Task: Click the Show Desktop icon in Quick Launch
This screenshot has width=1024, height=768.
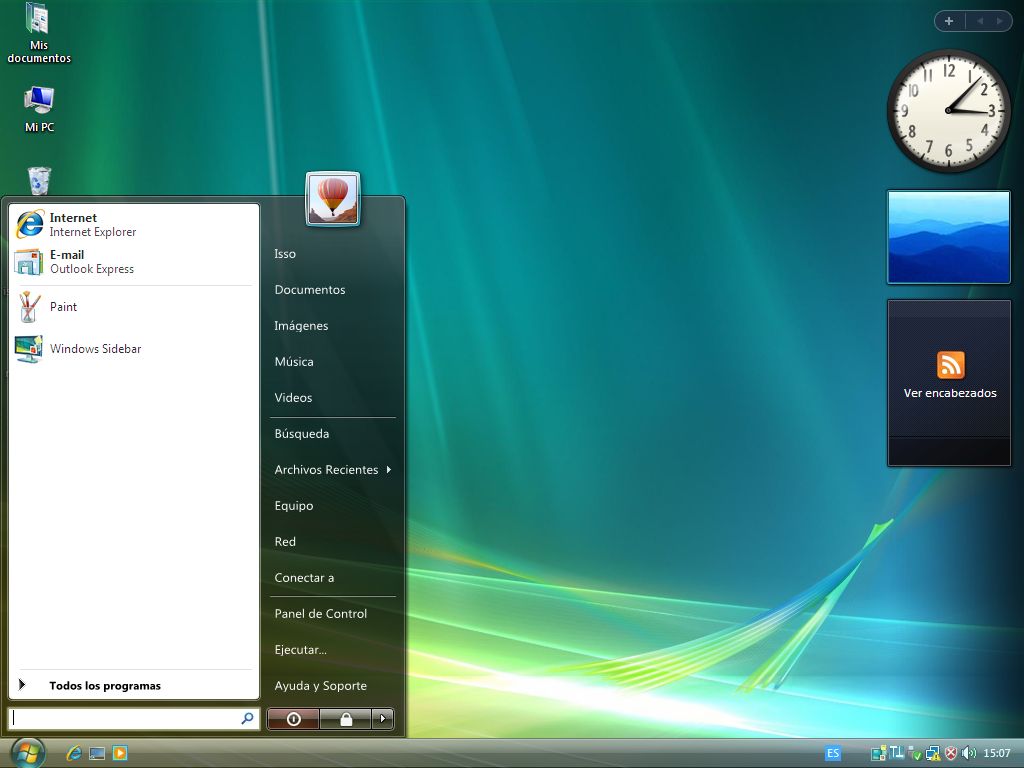Action: 97,753
